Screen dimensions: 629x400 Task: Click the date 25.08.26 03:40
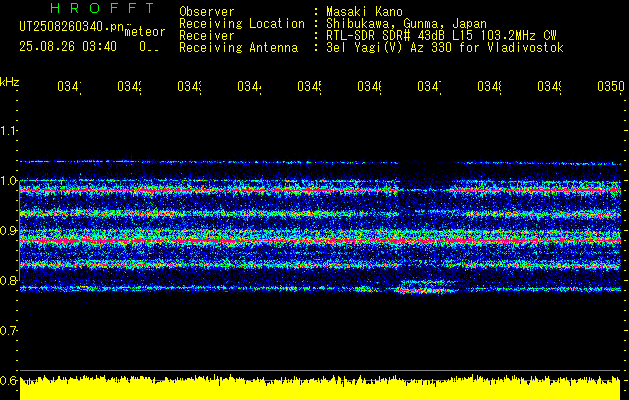coord(68,47)
